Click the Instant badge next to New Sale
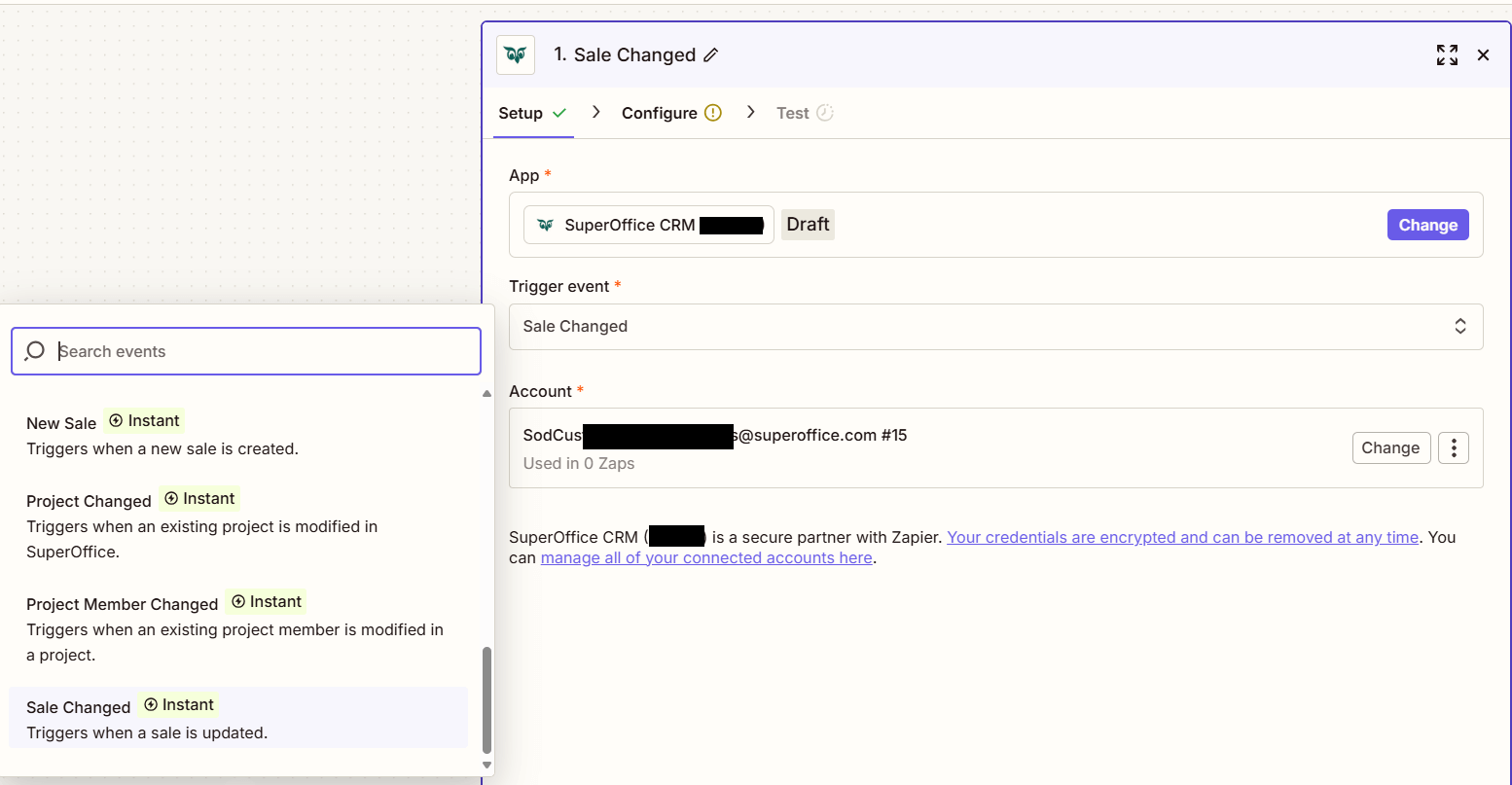Viewport: 1512px width, 785px height. 144,420
